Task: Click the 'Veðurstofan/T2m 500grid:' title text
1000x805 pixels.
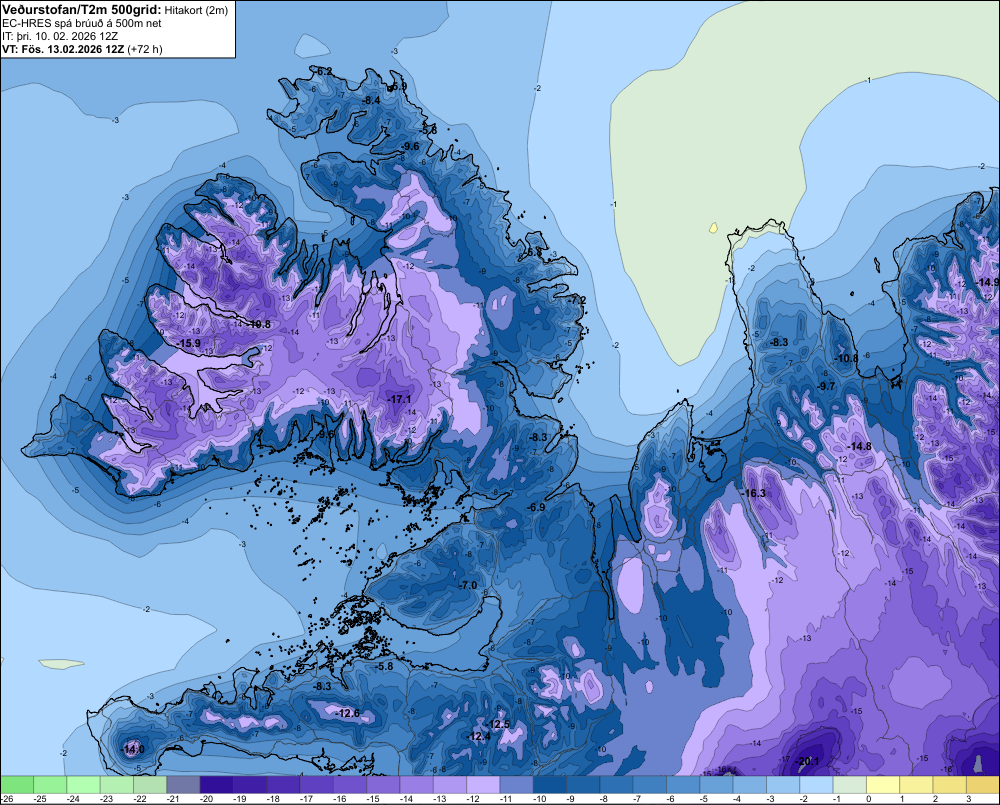Action: (x=82, y=10)
